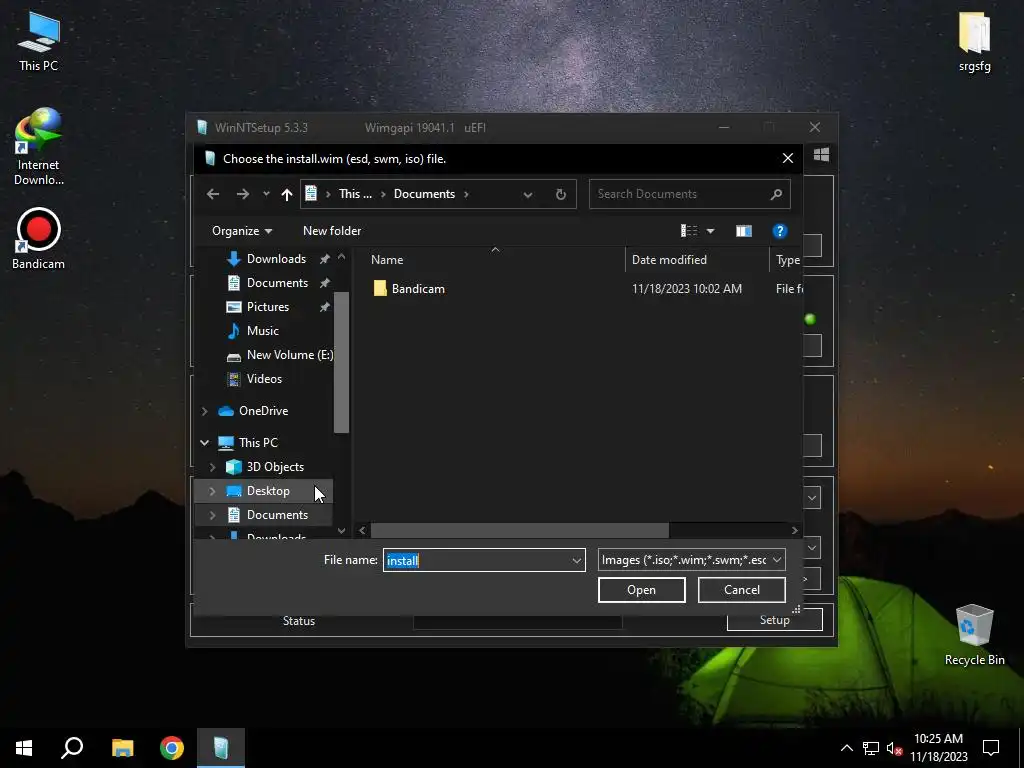Create a New folder
The width and height of the screenshot is (1024, 768).
click(x=332, y=231)
